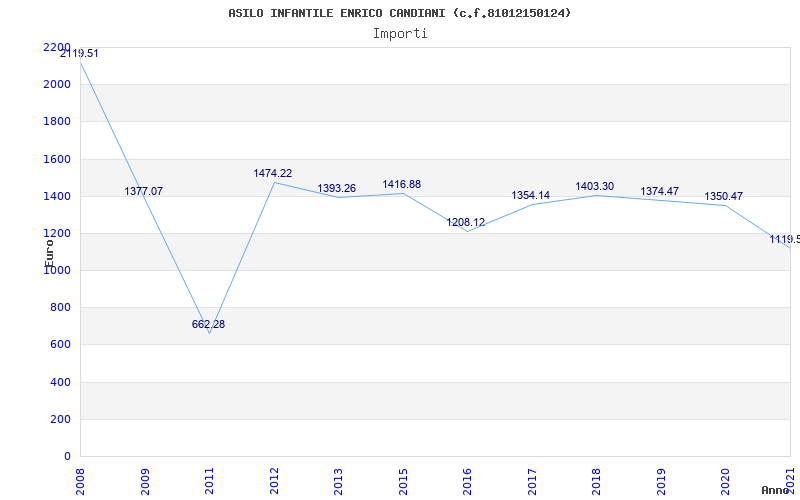
Task: Click the 2012 year axis label
Action: coord(274,482)
